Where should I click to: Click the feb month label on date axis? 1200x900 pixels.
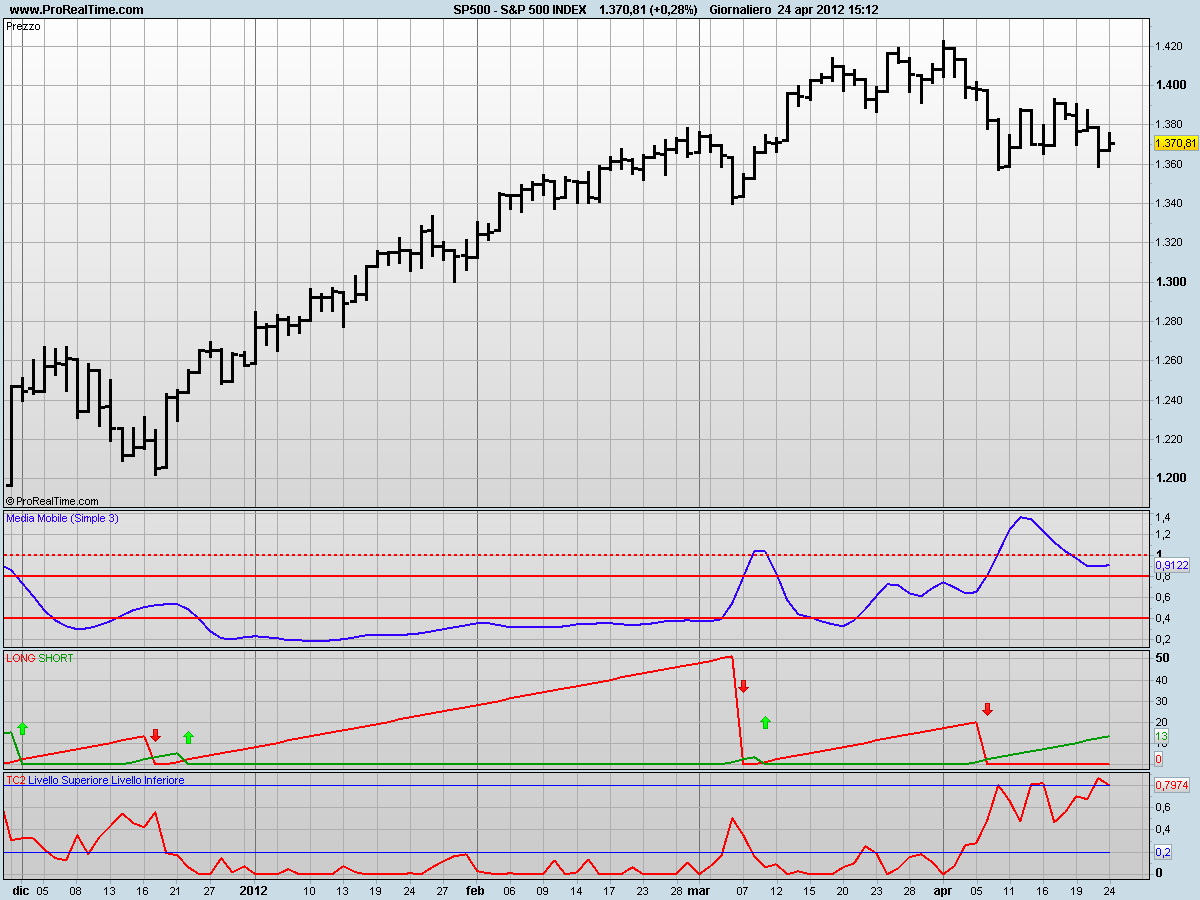(x=476, y=889)
